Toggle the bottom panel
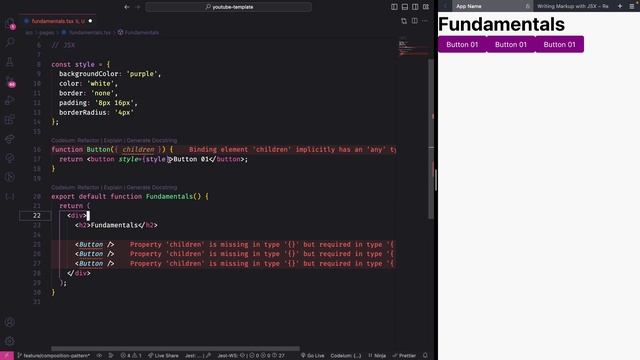The height and width of the screenshot is (360, 640). [405, 7]
